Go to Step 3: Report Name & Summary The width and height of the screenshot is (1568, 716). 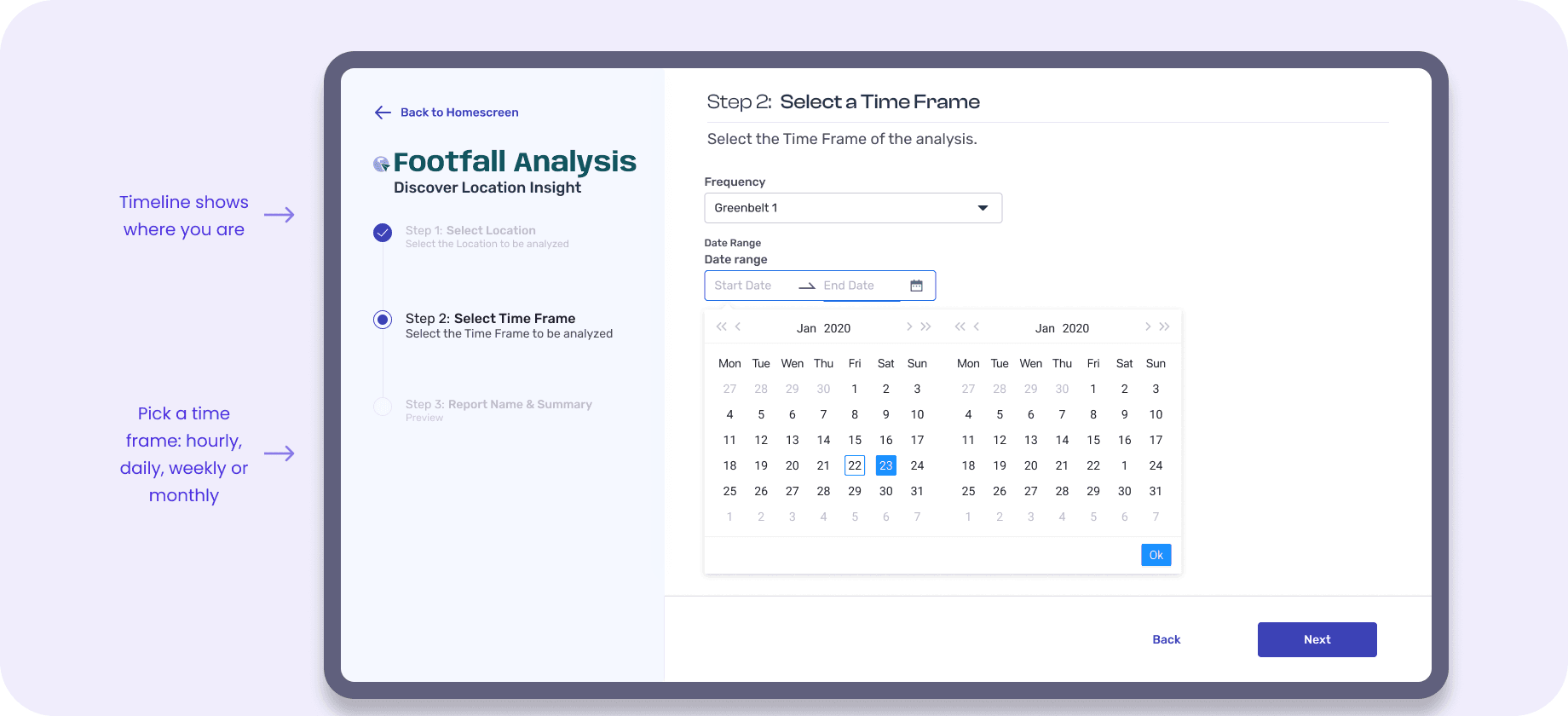click(499, 404)
